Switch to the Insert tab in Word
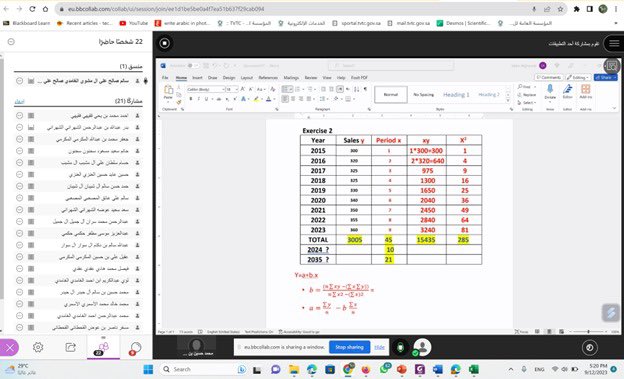 197,78
